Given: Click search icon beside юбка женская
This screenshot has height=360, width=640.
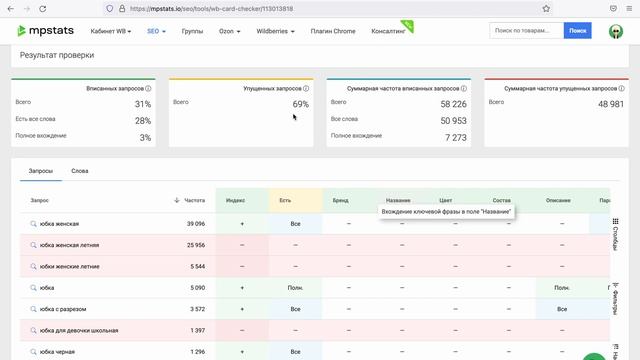Looking at the screenshot, I should [x=33, y=224].
